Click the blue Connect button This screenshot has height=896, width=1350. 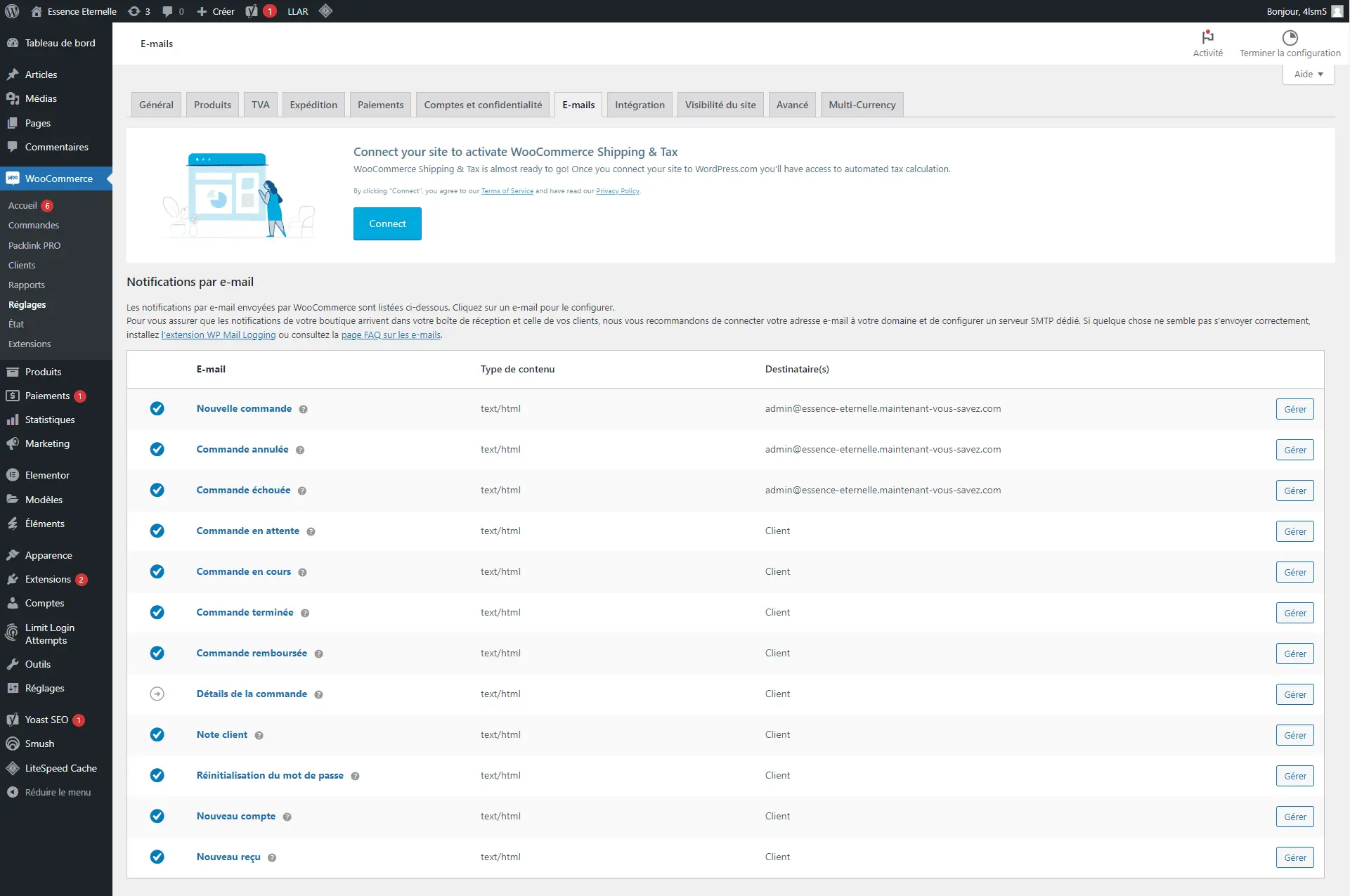[387, 223]
